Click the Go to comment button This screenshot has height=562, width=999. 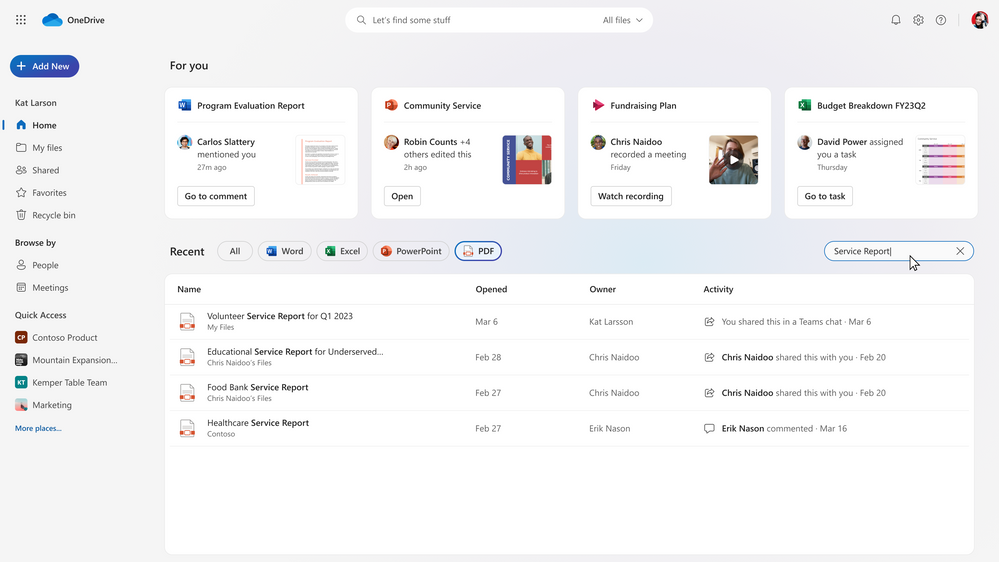click(x=216, y=196)
